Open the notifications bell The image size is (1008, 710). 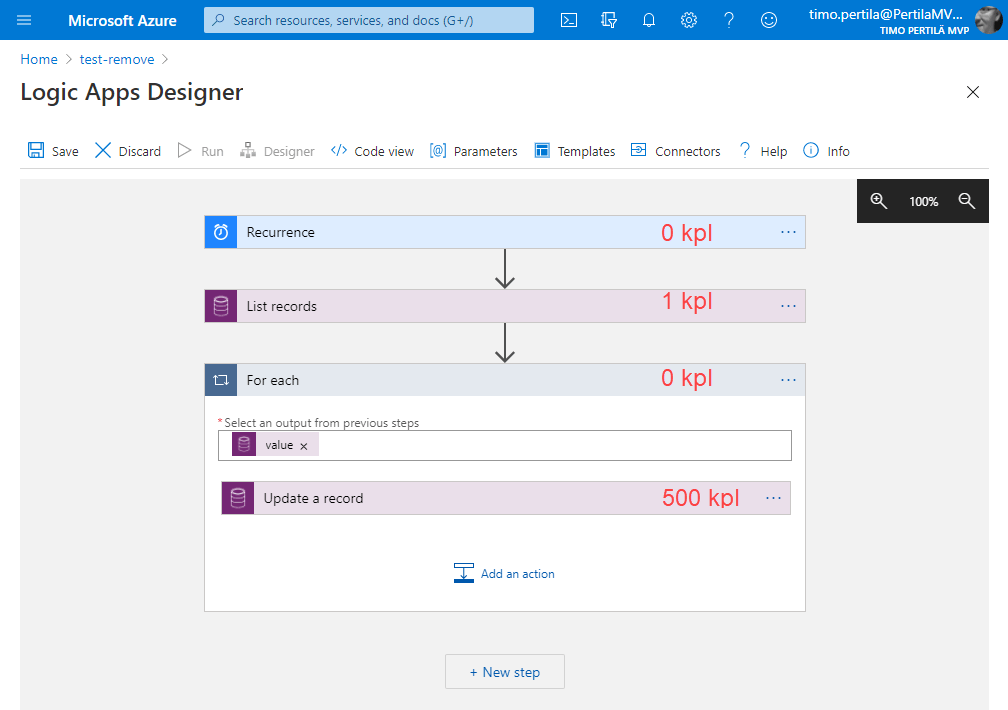pos(649,20)
